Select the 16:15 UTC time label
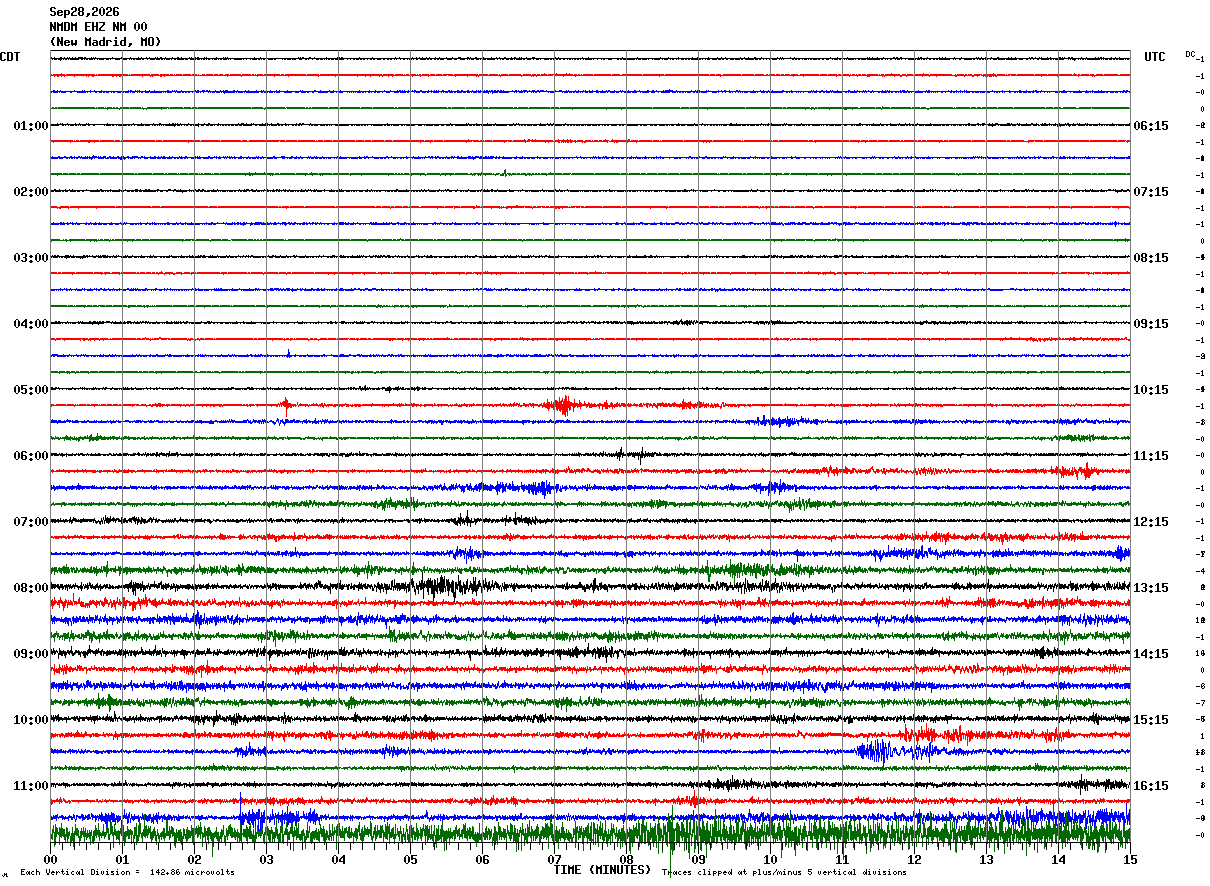The image size is (1210, 886). [1151, 786]
